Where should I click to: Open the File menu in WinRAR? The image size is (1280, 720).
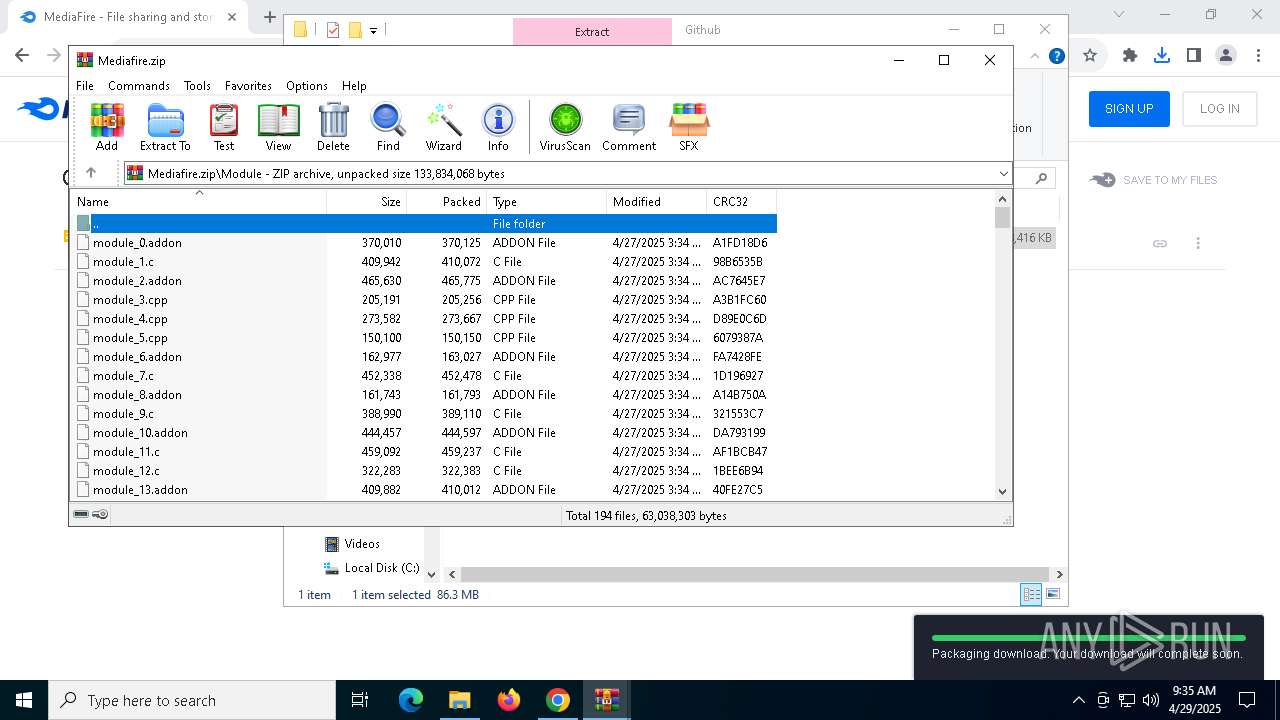tap(85, 86)
